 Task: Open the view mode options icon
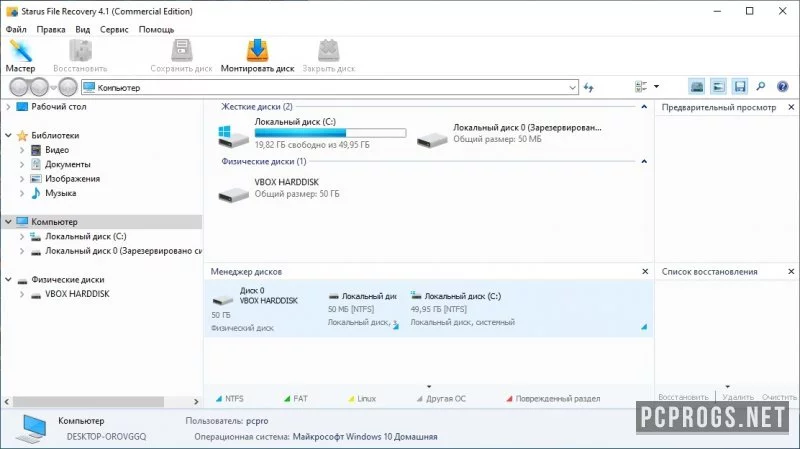641,87
